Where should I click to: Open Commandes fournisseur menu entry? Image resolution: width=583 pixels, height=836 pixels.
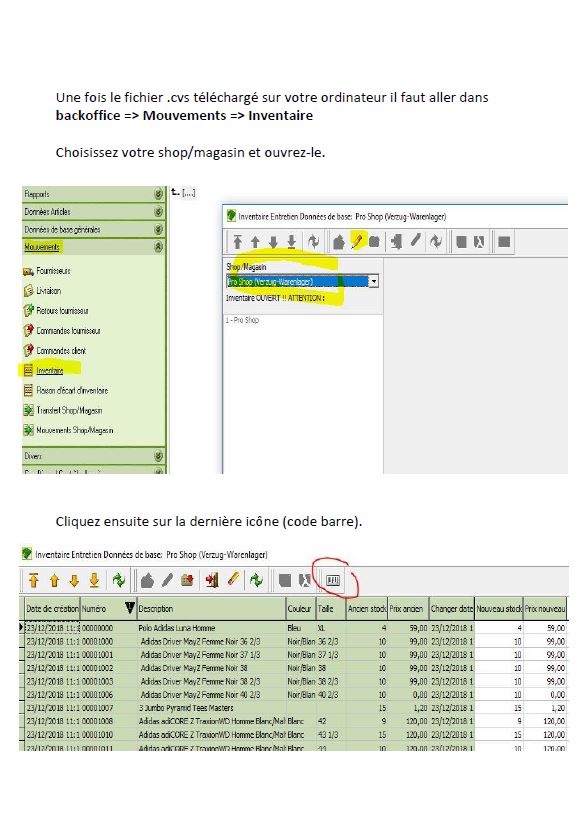click(x=68, y=331)
